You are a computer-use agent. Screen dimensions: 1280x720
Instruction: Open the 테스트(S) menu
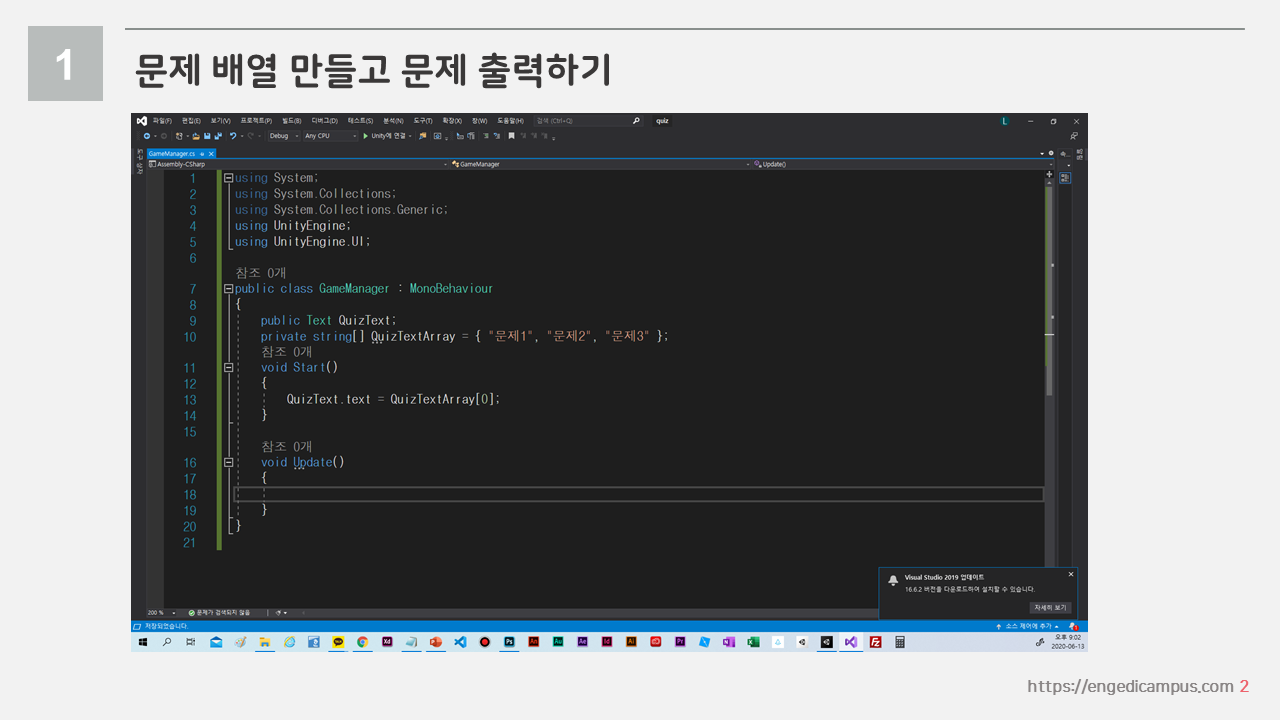click(x=360, y=121)
